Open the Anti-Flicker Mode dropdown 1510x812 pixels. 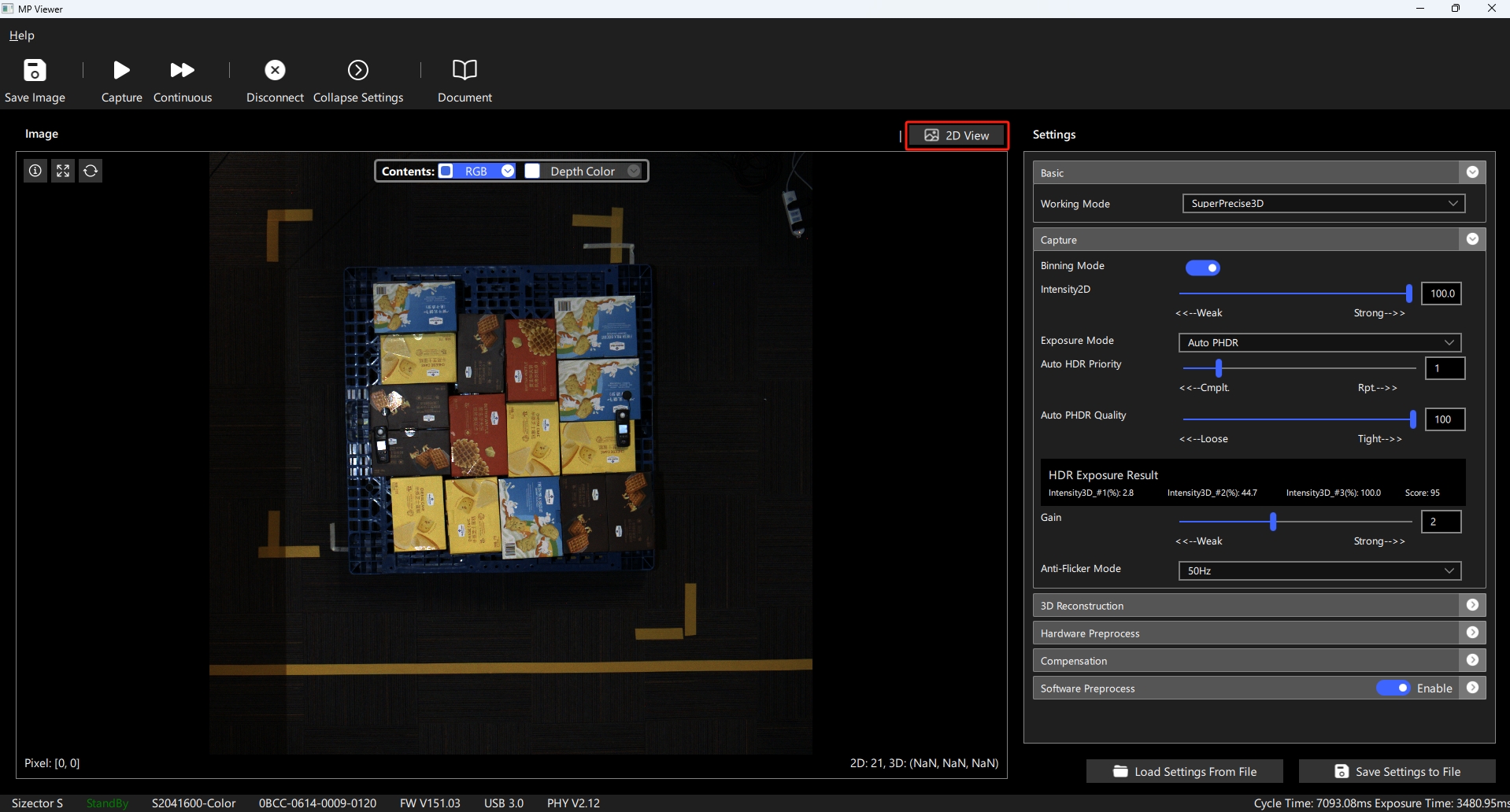(x=1319, y=570)
